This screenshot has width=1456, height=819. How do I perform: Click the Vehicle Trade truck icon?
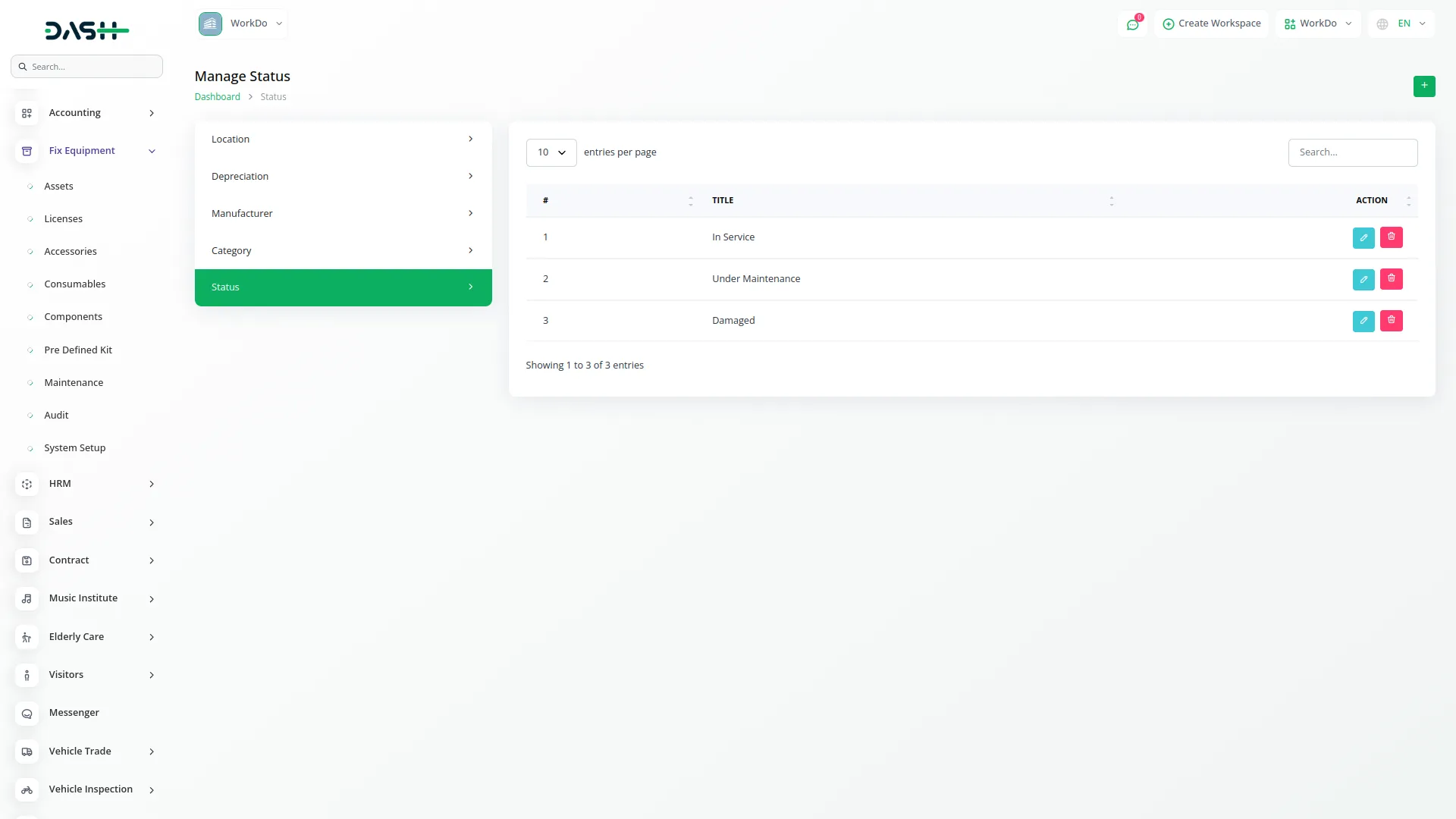[27, 752]
